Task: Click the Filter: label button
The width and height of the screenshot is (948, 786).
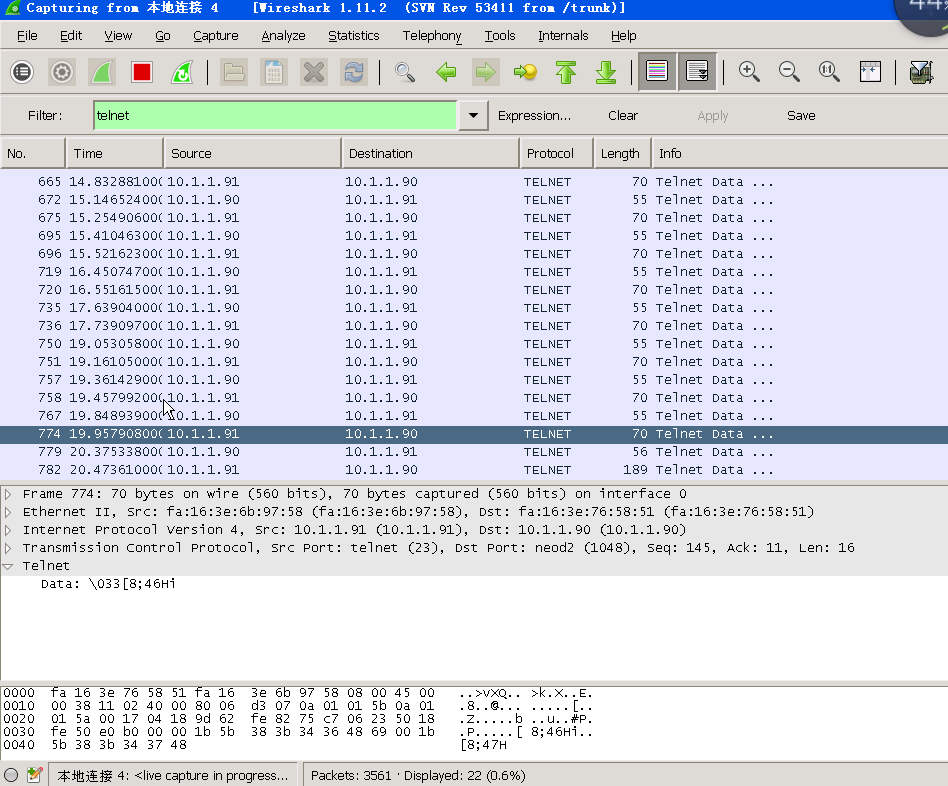Action: 45,115
